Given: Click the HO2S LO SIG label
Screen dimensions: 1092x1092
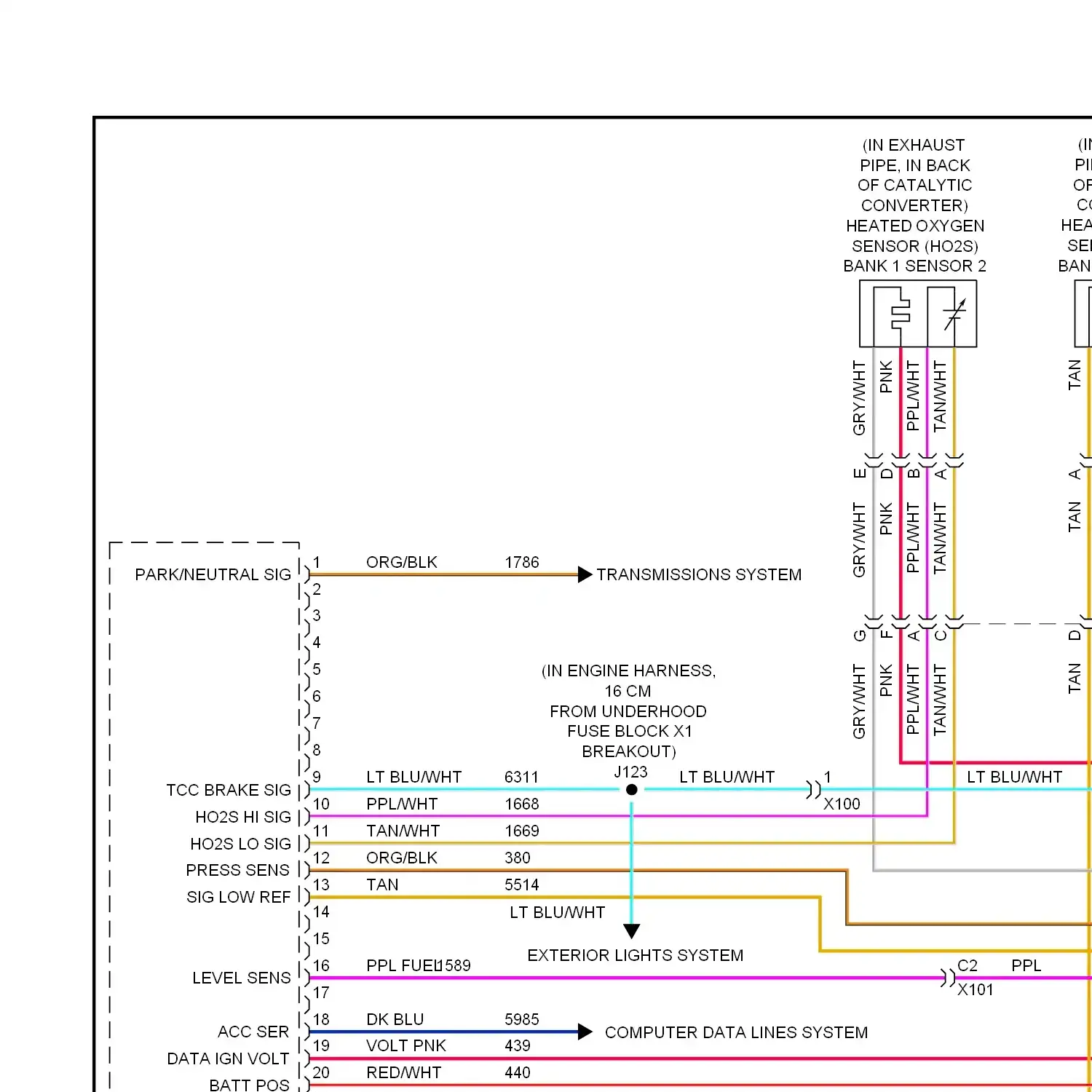Looking at the screenshot, I should tap(240, 844).
